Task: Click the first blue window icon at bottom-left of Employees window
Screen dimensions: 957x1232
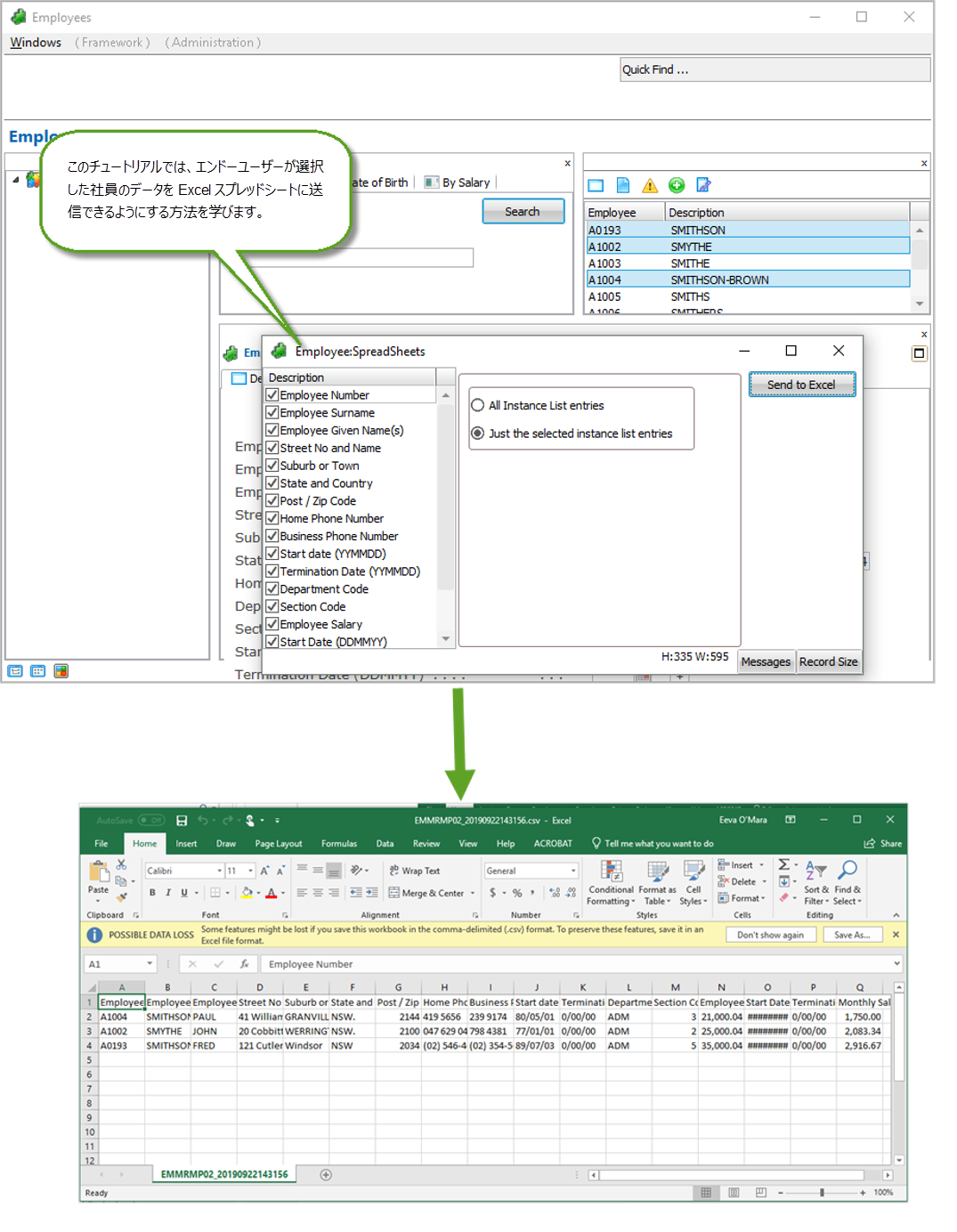Action: pyautogui.click(x=14, y=671)
